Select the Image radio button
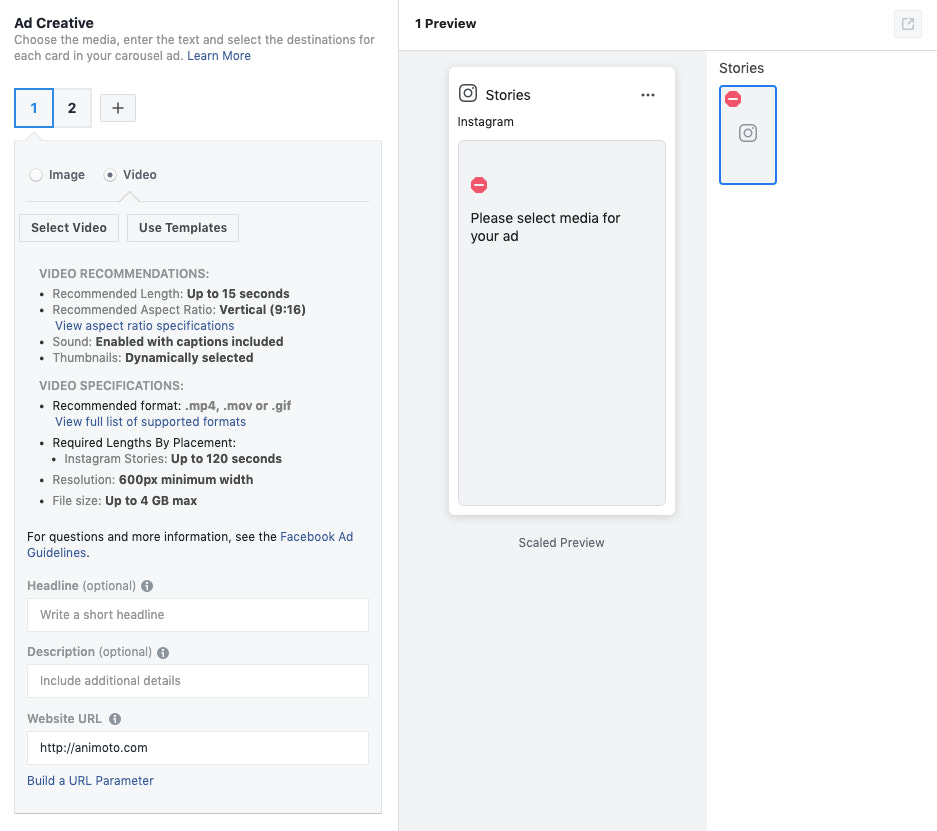Viewport: 937px width, 831px height. pos(34,174)
